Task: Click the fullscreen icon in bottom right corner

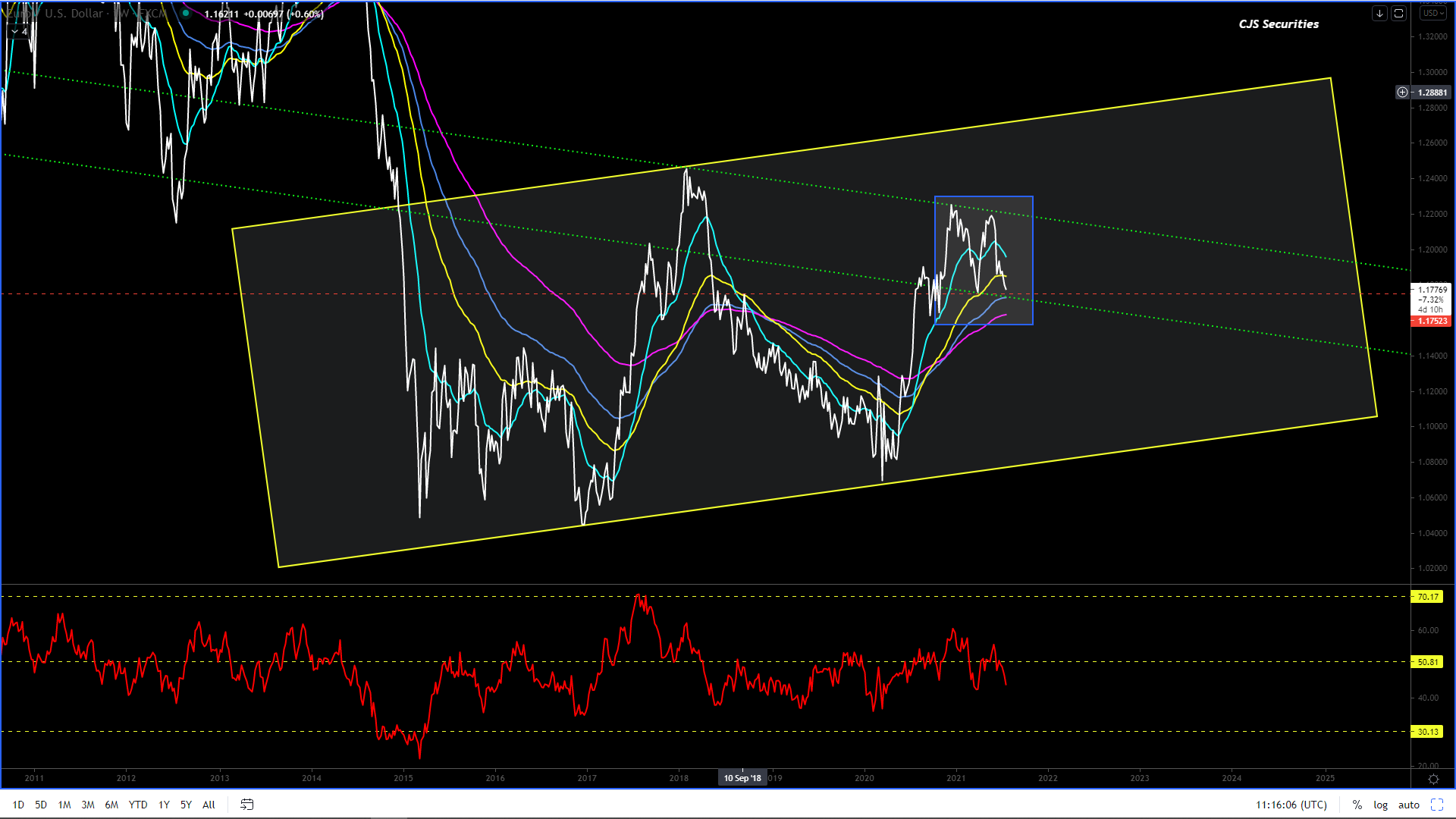Action: (1436, 805)
